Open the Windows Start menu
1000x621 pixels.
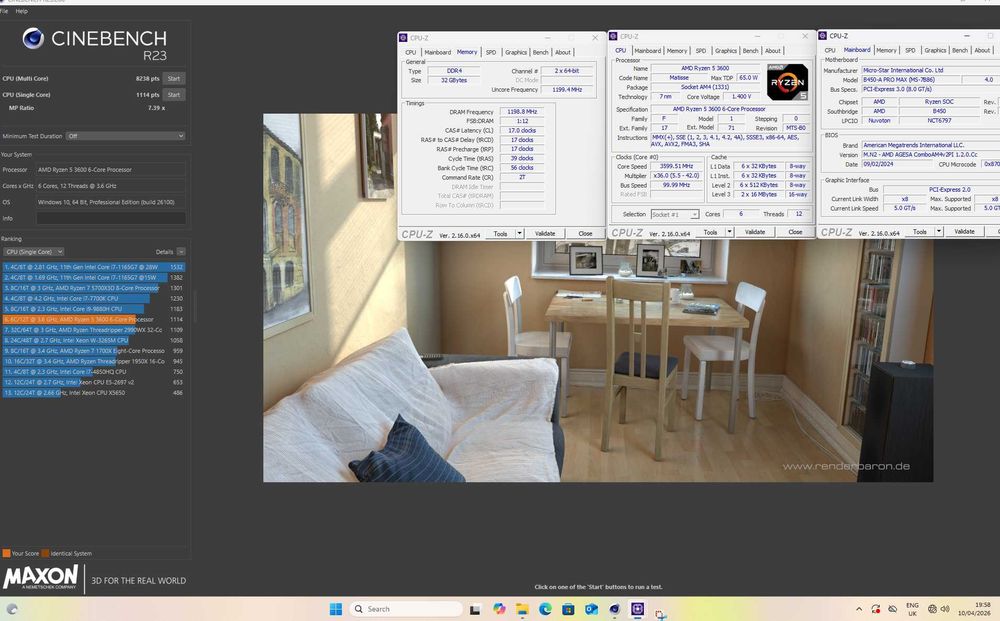[x=335, y=609]
